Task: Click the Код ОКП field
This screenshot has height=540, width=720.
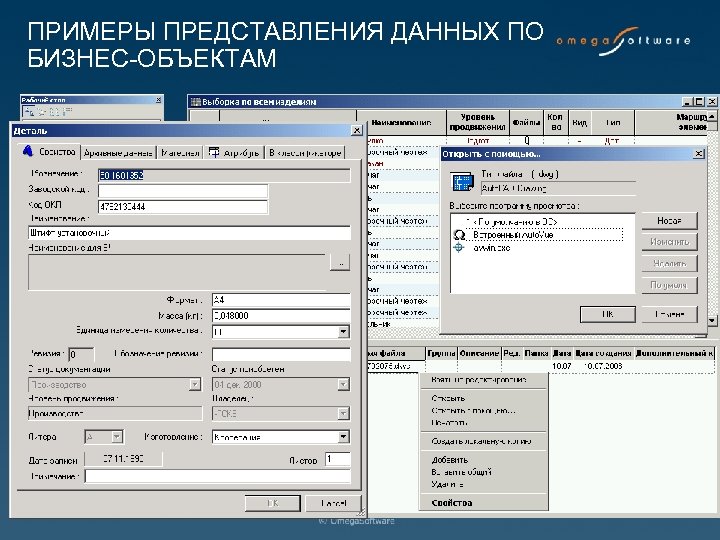Action: click(x=183, y=207)
